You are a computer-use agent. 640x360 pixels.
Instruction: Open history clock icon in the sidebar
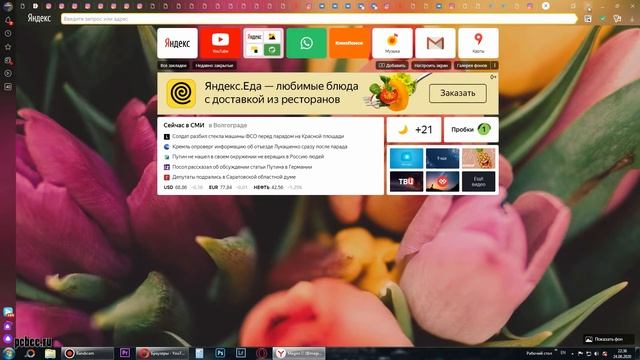[8, 33]
